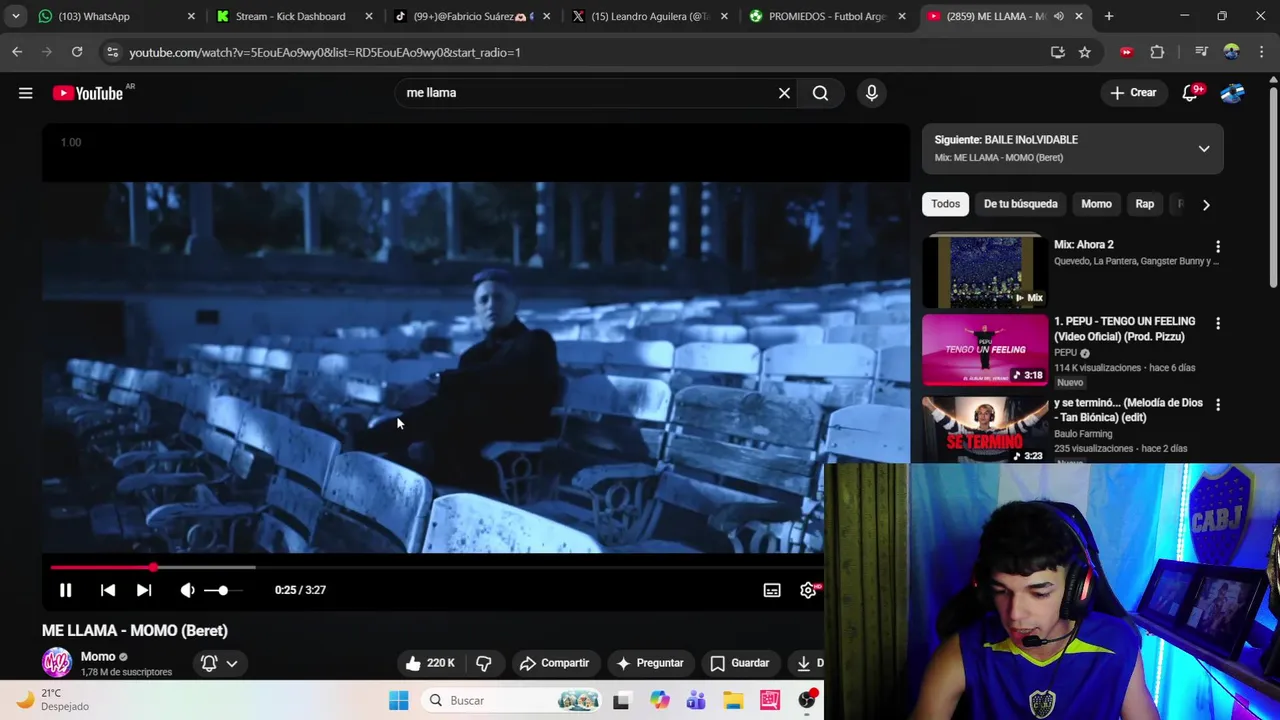Open the Momo channel name link
The height and width of the screenshot is (720, 1280).
click(98, 657)
